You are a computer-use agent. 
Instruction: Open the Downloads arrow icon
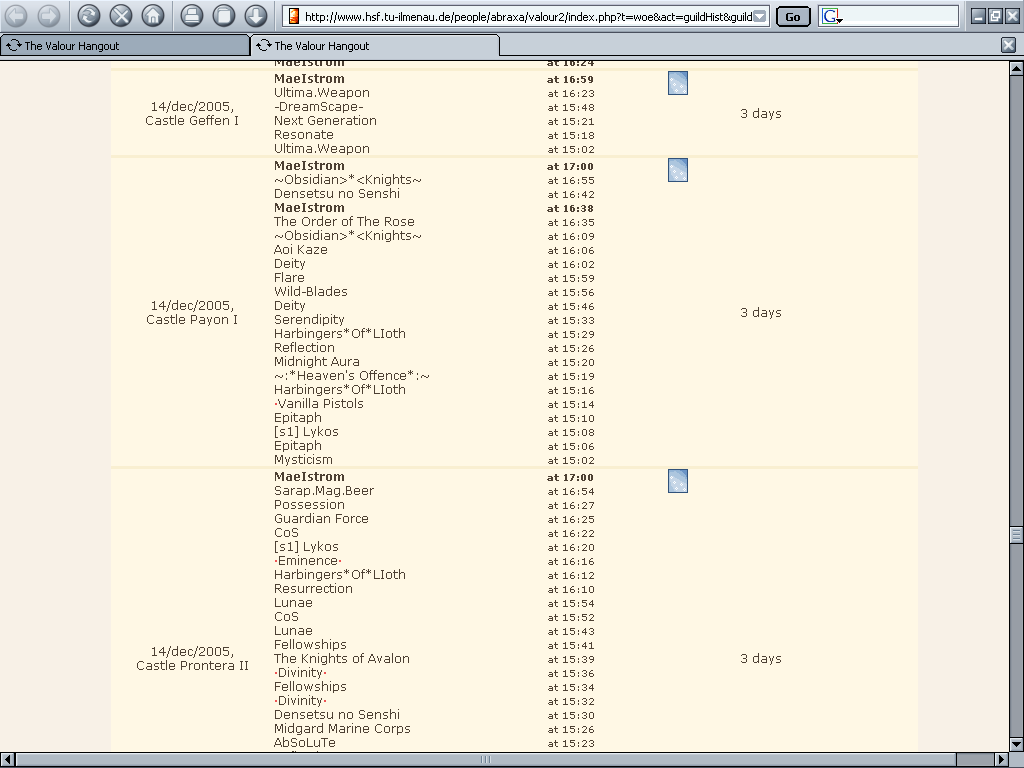coord(255,16)
